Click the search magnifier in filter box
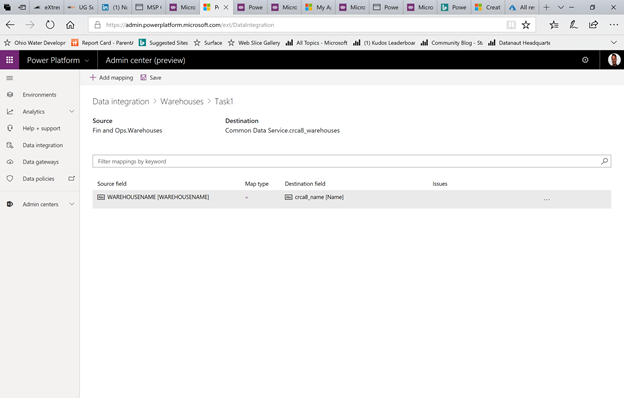 [x=604, y=161]
